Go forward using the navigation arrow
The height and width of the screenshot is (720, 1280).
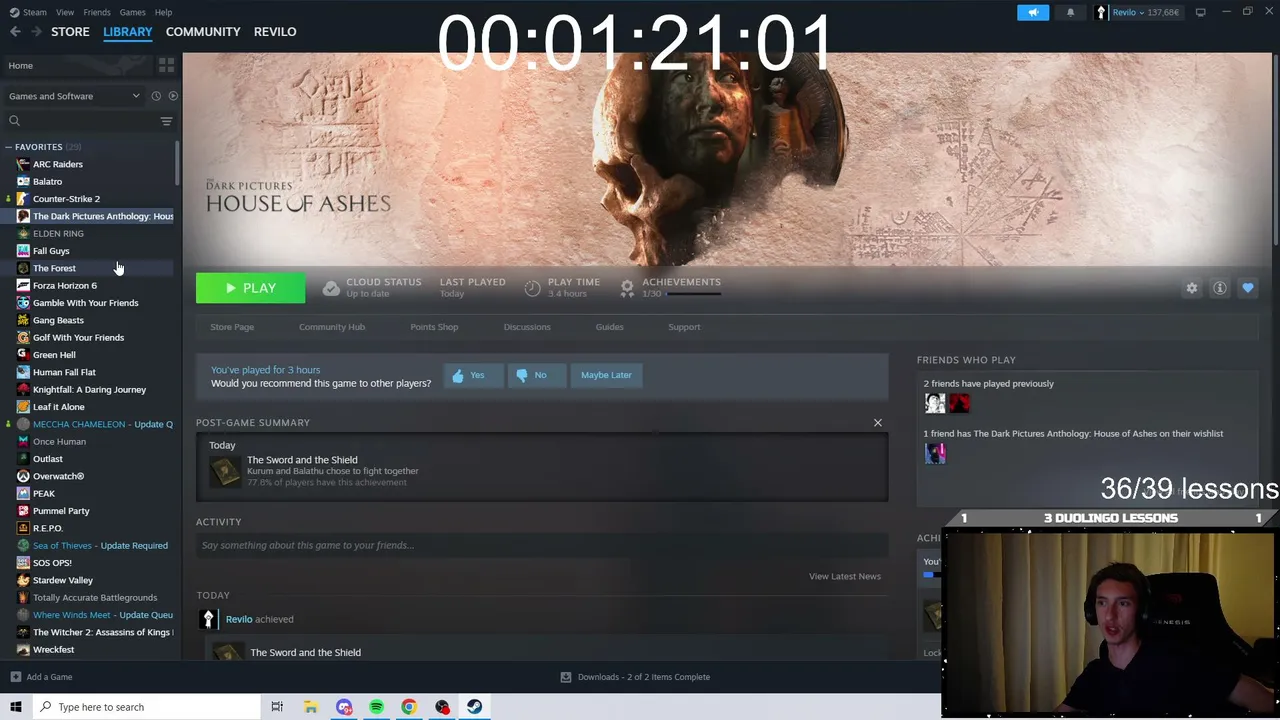coord(36,32)
